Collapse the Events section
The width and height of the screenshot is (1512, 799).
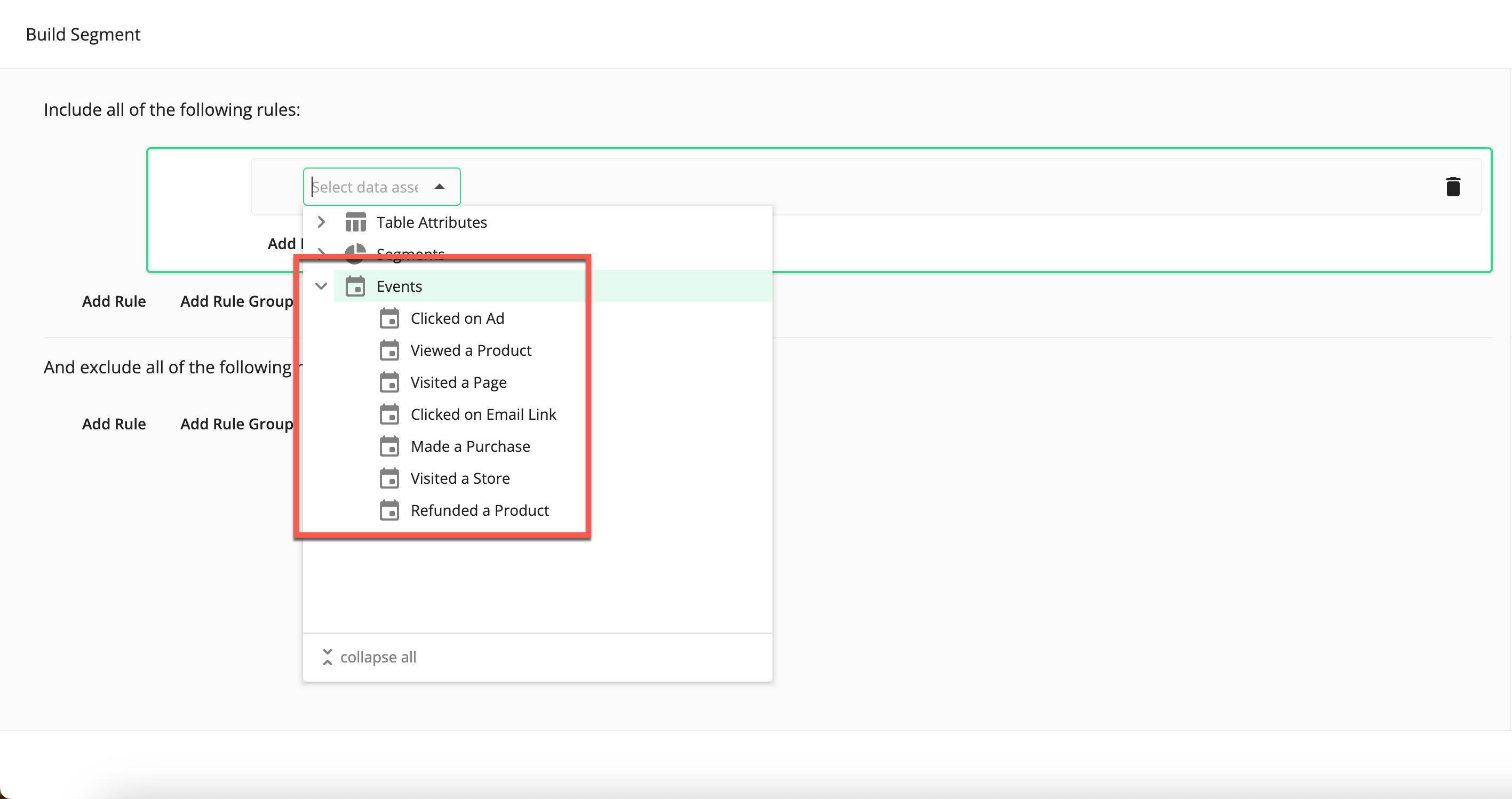(x=322, y=286)
